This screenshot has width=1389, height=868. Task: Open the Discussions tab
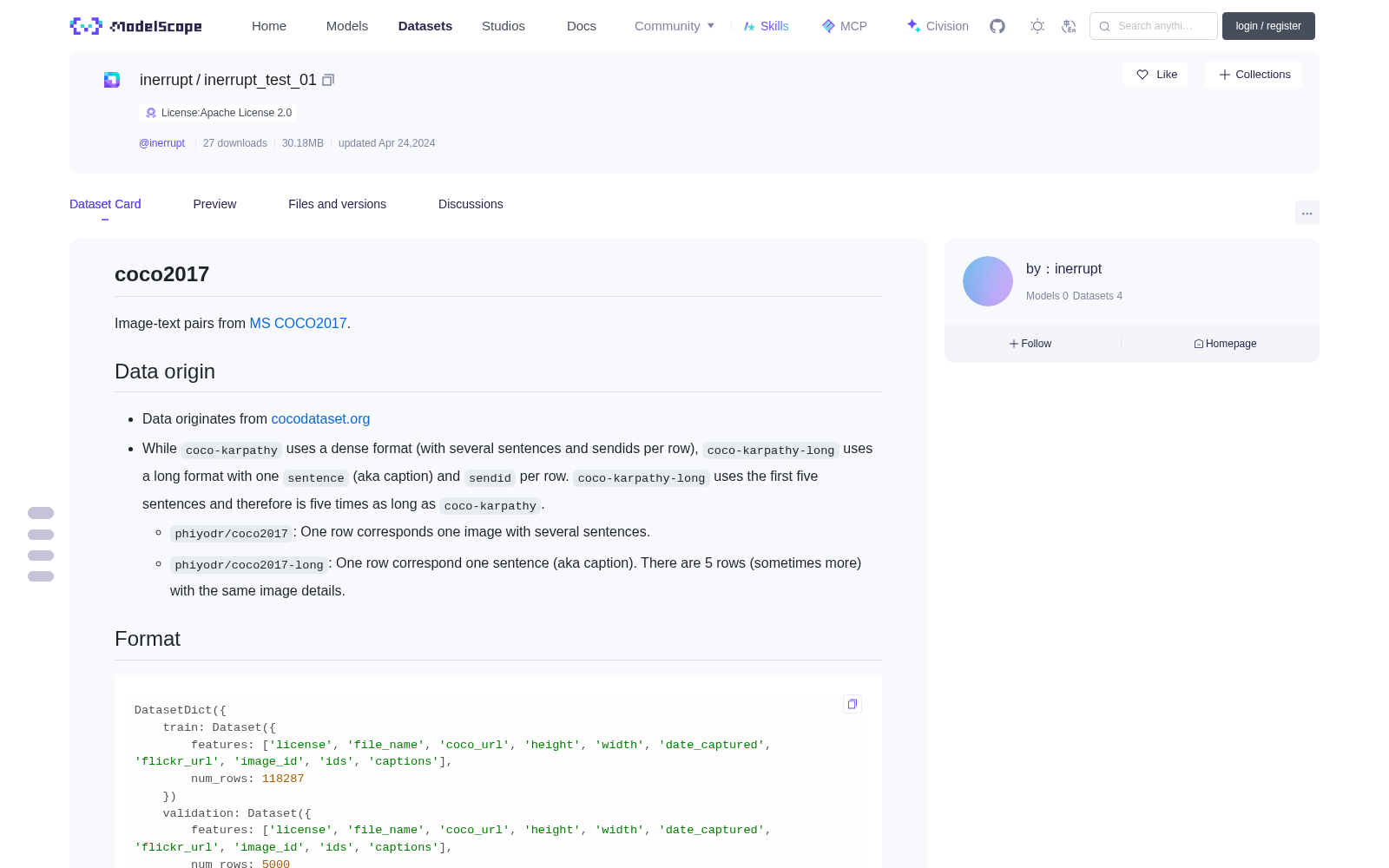click(471, 204)
